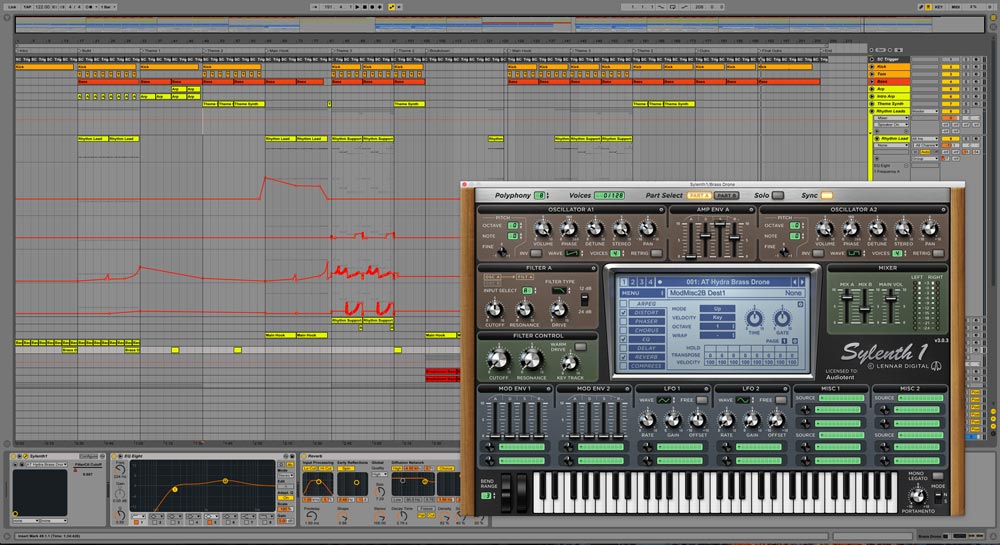Click the LFO 1 Rate knob
The image size is (1000, 545).
click(650, 420)
